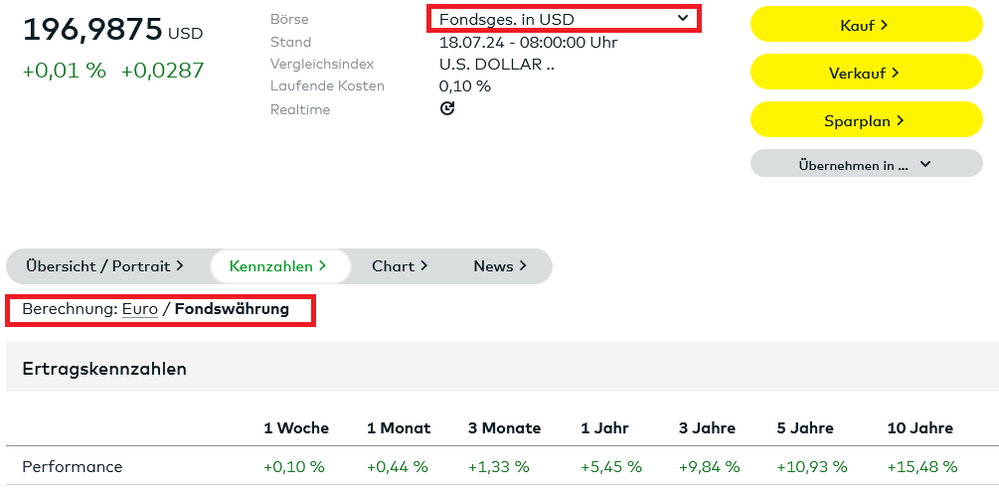The width and height of the screenshot is (999, 492).
Task: Switch to the Übersicht / Portrait tab
Action: [x=105, y=266]
